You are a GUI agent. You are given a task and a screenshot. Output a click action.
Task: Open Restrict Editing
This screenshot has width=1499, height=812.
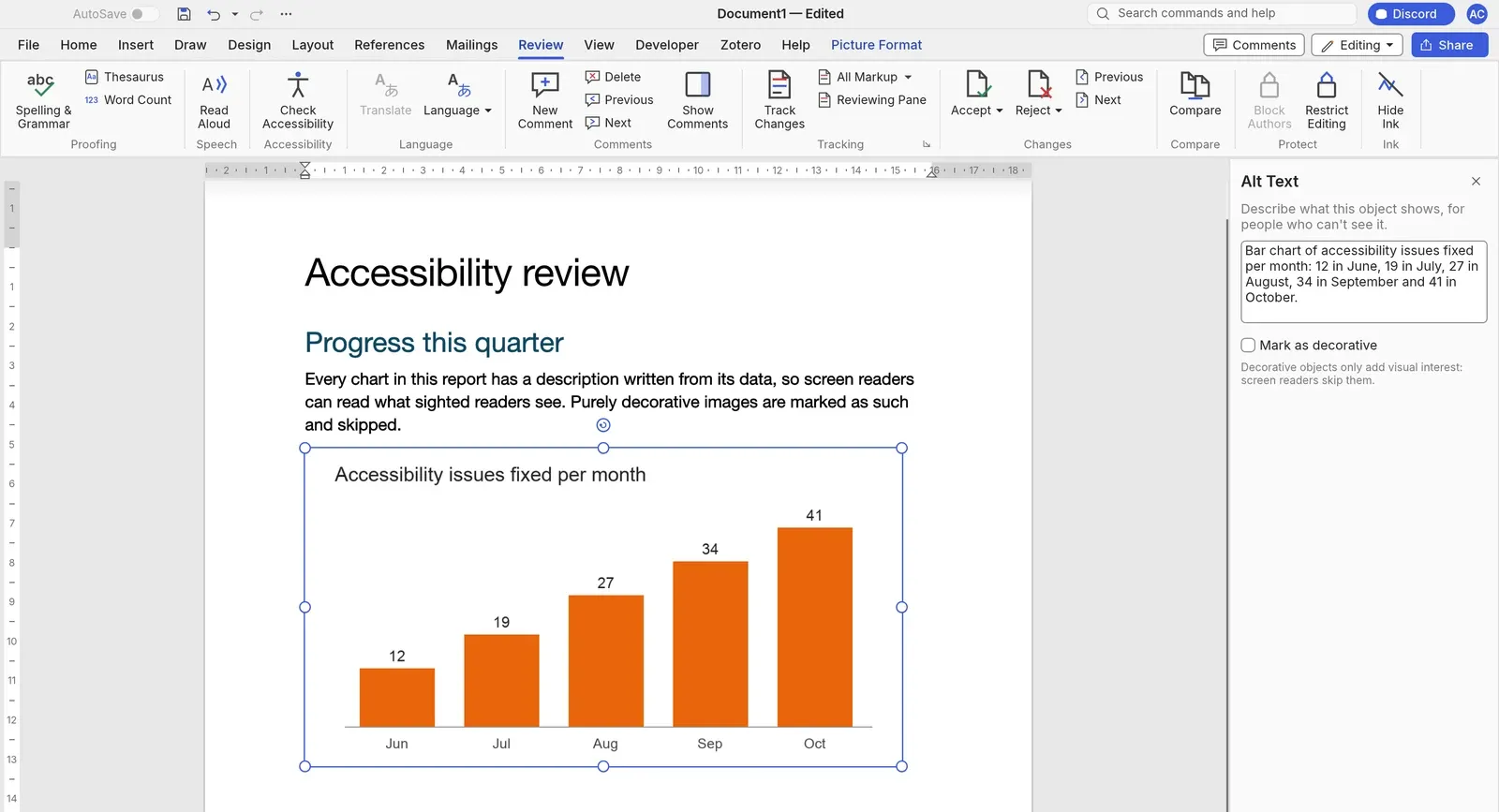click(1327, 101)
